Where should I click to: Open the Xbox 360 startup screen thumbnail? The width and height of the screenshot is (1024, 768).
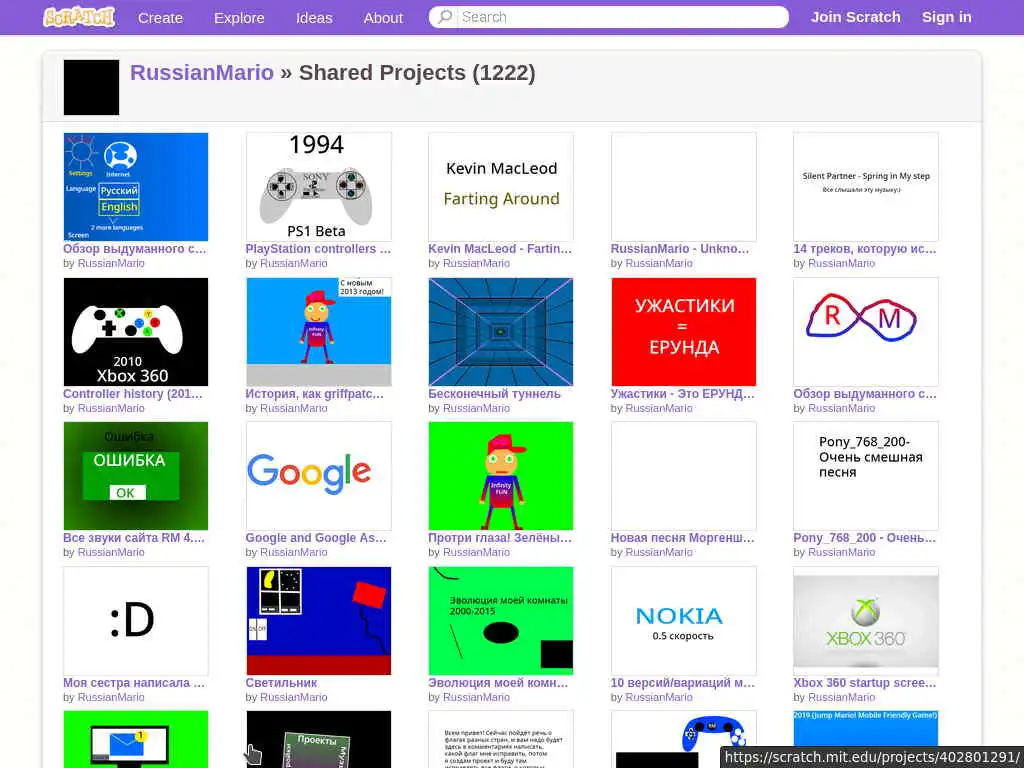[x=866, y=621]
